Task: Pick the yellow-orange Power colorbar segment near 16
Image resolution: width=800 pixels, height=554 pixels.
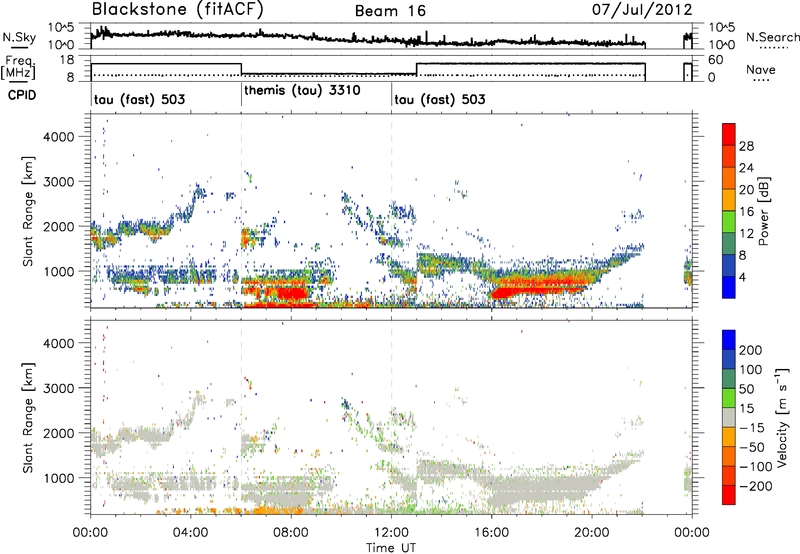Action: tap(729, 199)
